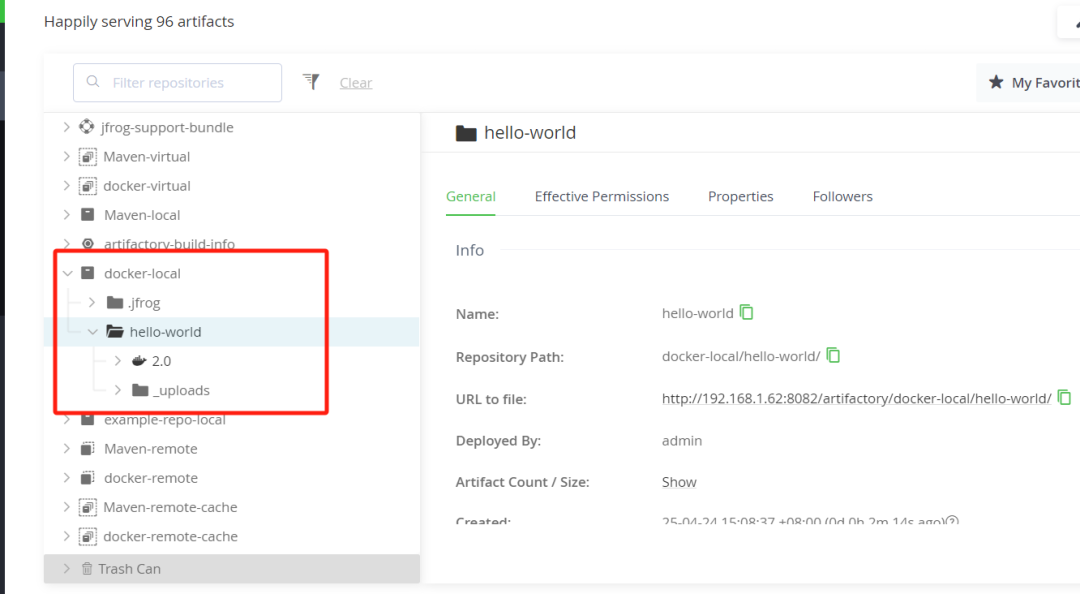
Task: Copy the hello-world name value
Action: click(x=747, y=312)
